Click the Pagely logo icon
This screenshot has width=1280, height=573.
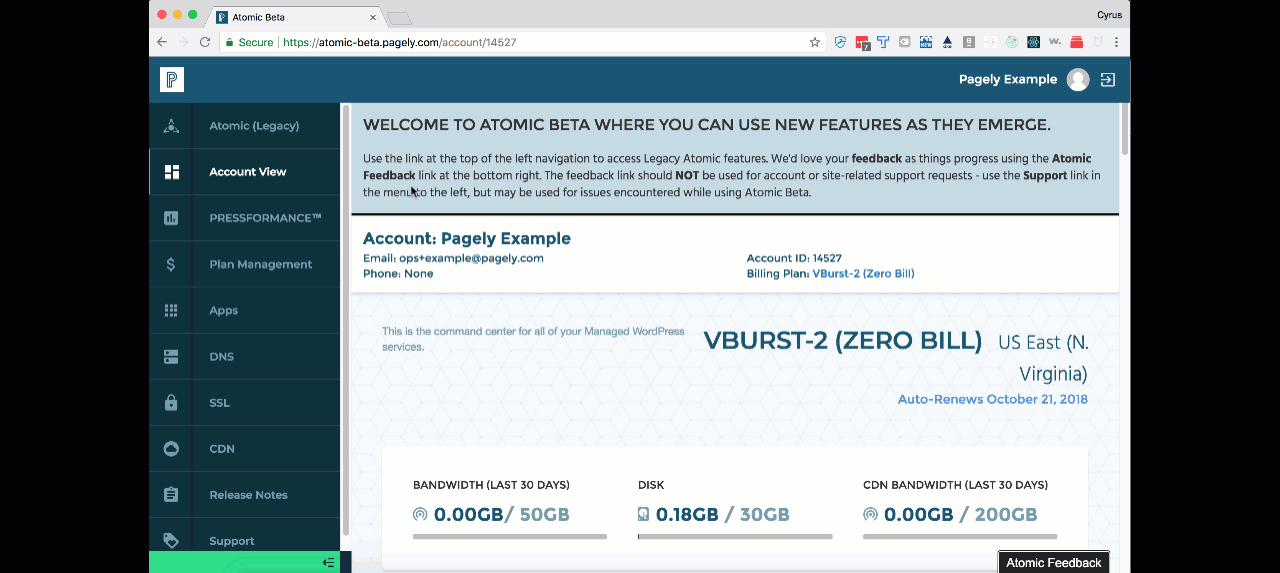coord(172,80)
